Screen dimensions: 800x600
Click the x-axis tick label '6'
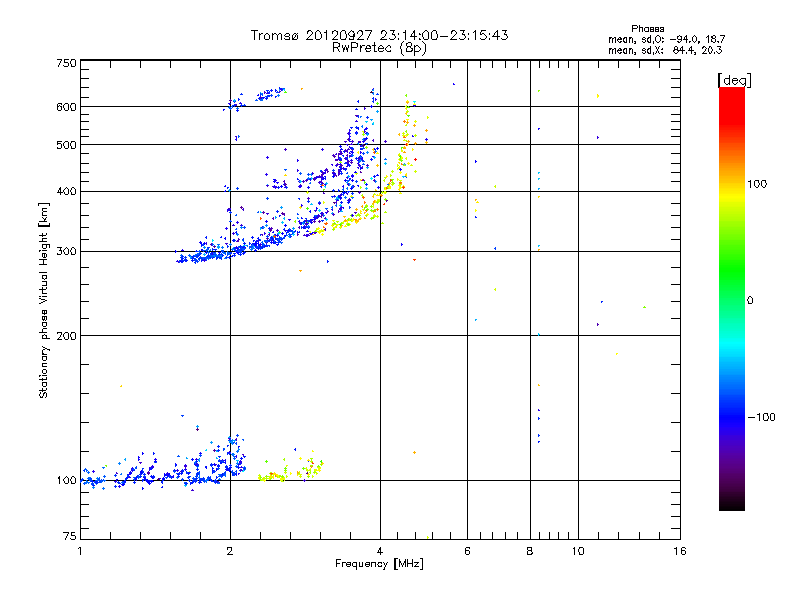[x=467, y=551]
